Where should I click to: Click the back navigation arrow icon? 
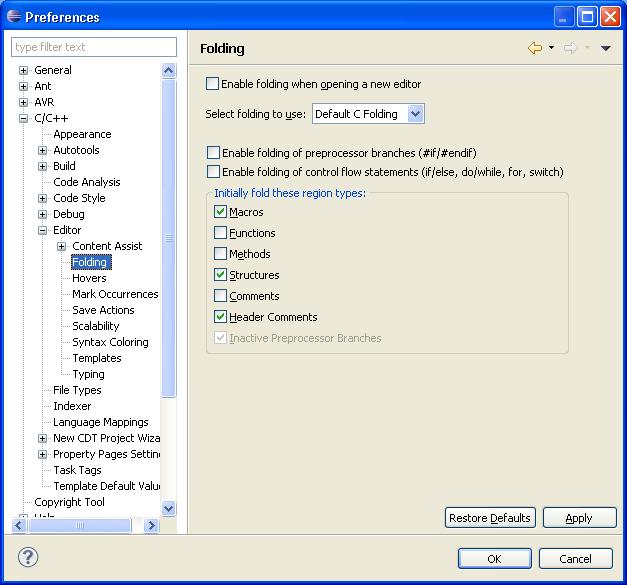pos(535,48)
